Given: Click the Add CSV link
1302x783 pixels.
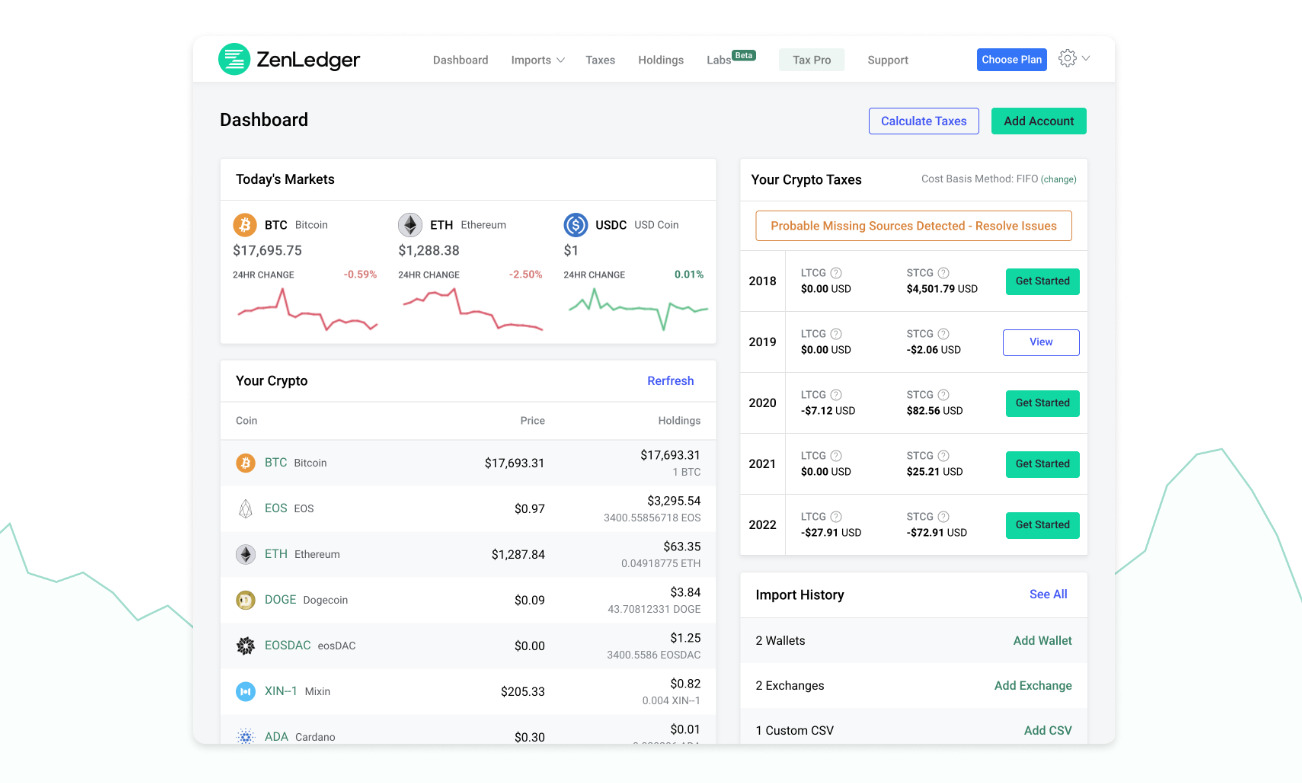Looking at the screenshot, I should (x=1048, y=731).
